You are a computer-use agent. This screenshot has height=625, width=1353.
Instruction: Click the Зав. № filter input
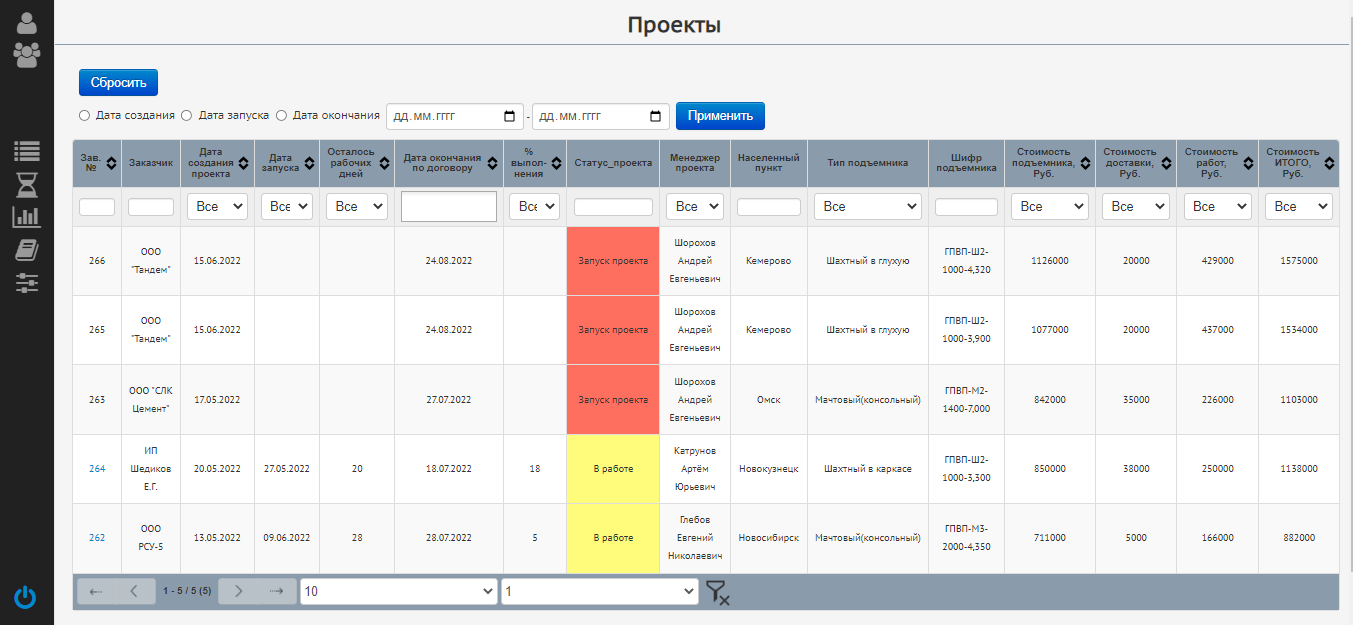[x=97, y=207]
